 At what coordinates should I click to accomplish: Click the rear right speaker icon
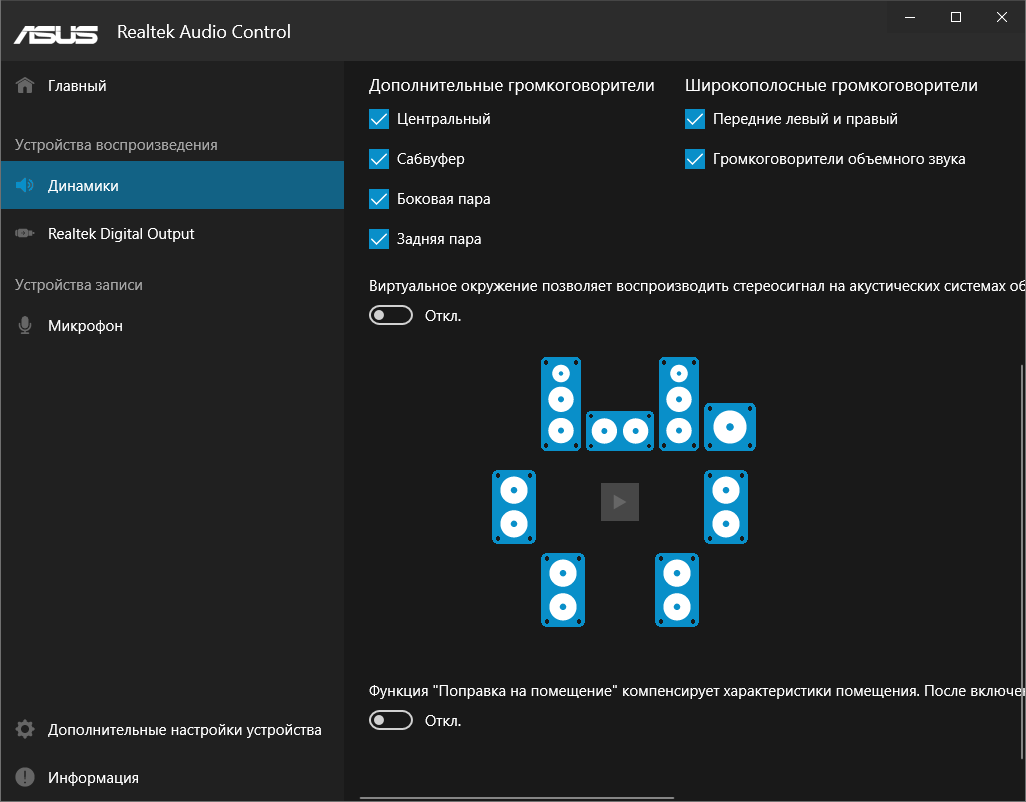[x=677, y=590]
